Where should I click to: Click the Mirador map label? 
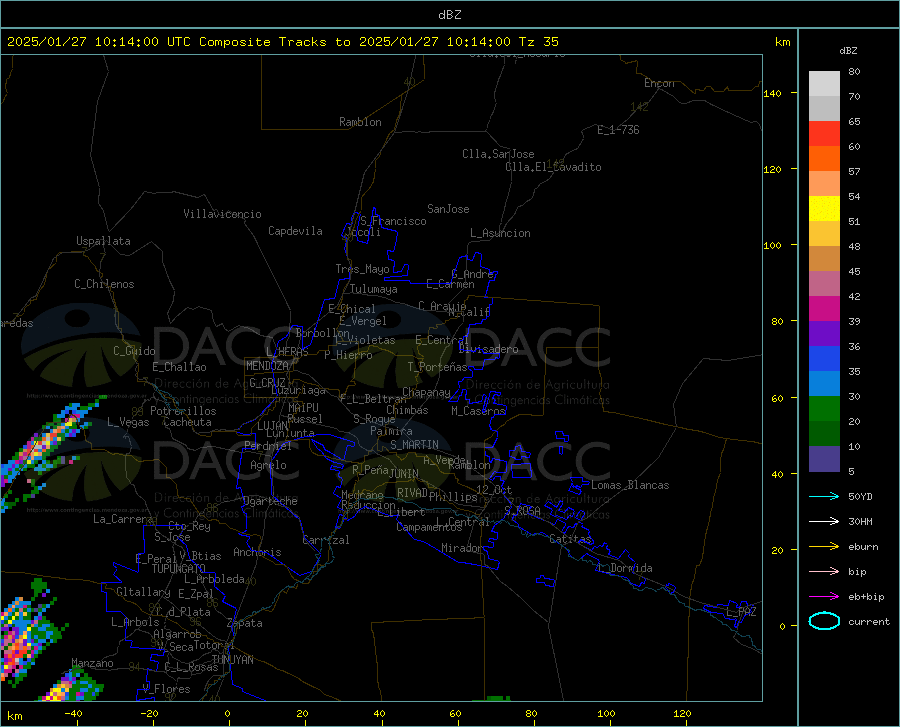(x=462, y=549)
